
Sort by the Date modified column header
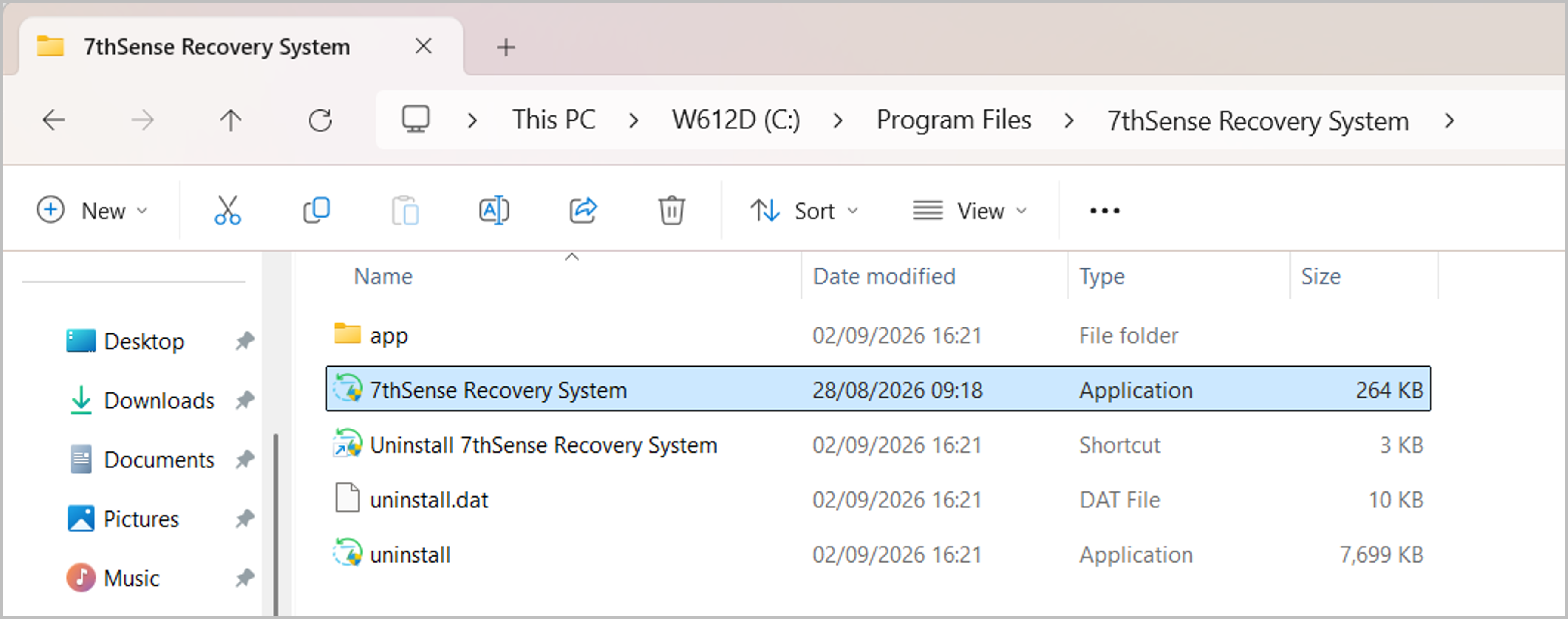tap(884, 276)
